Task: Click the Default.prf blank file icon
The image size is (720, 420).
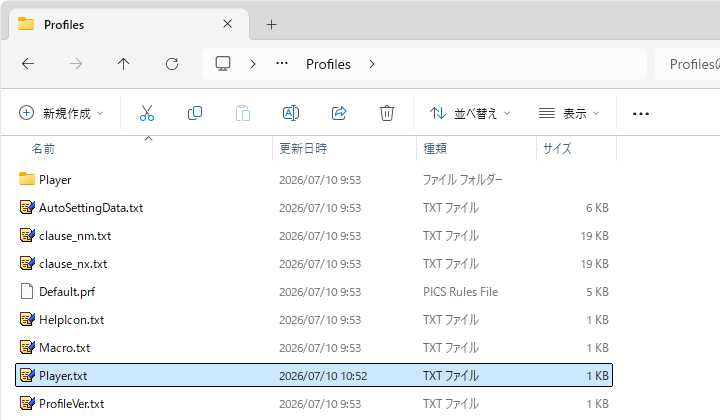Action: point(27,291)
